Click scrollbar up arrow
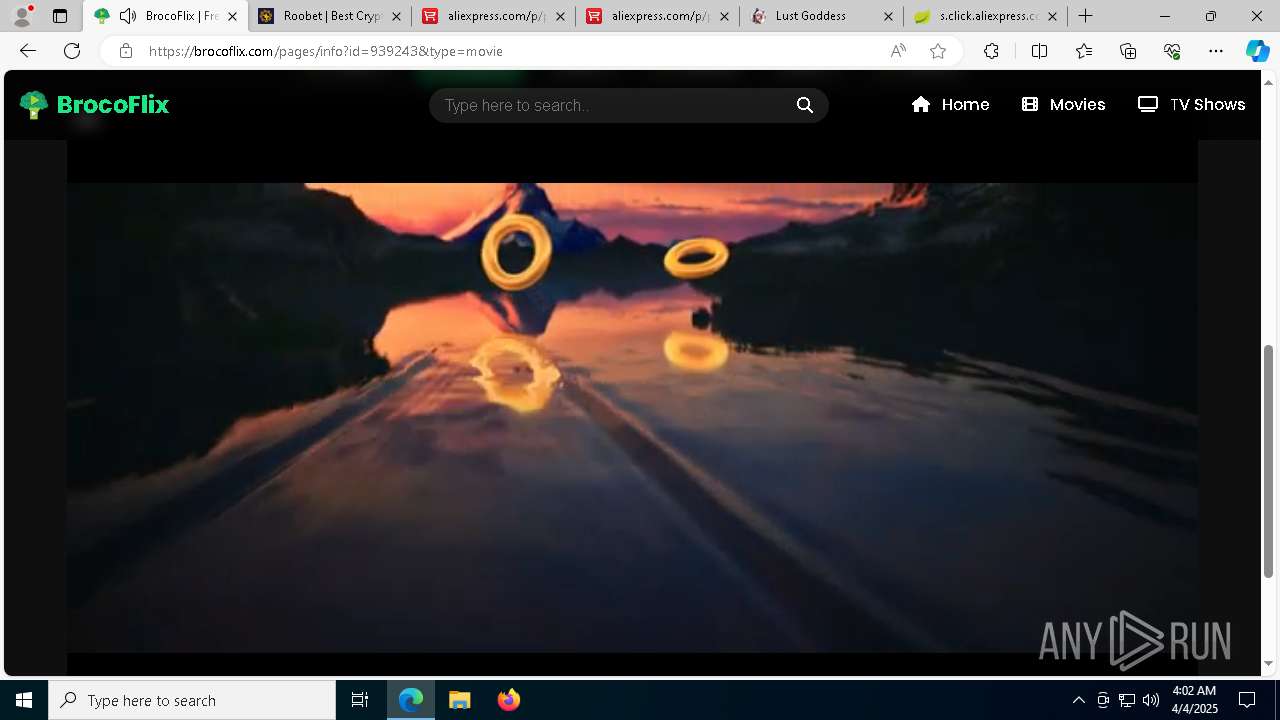 click(x=1269, y=81)
